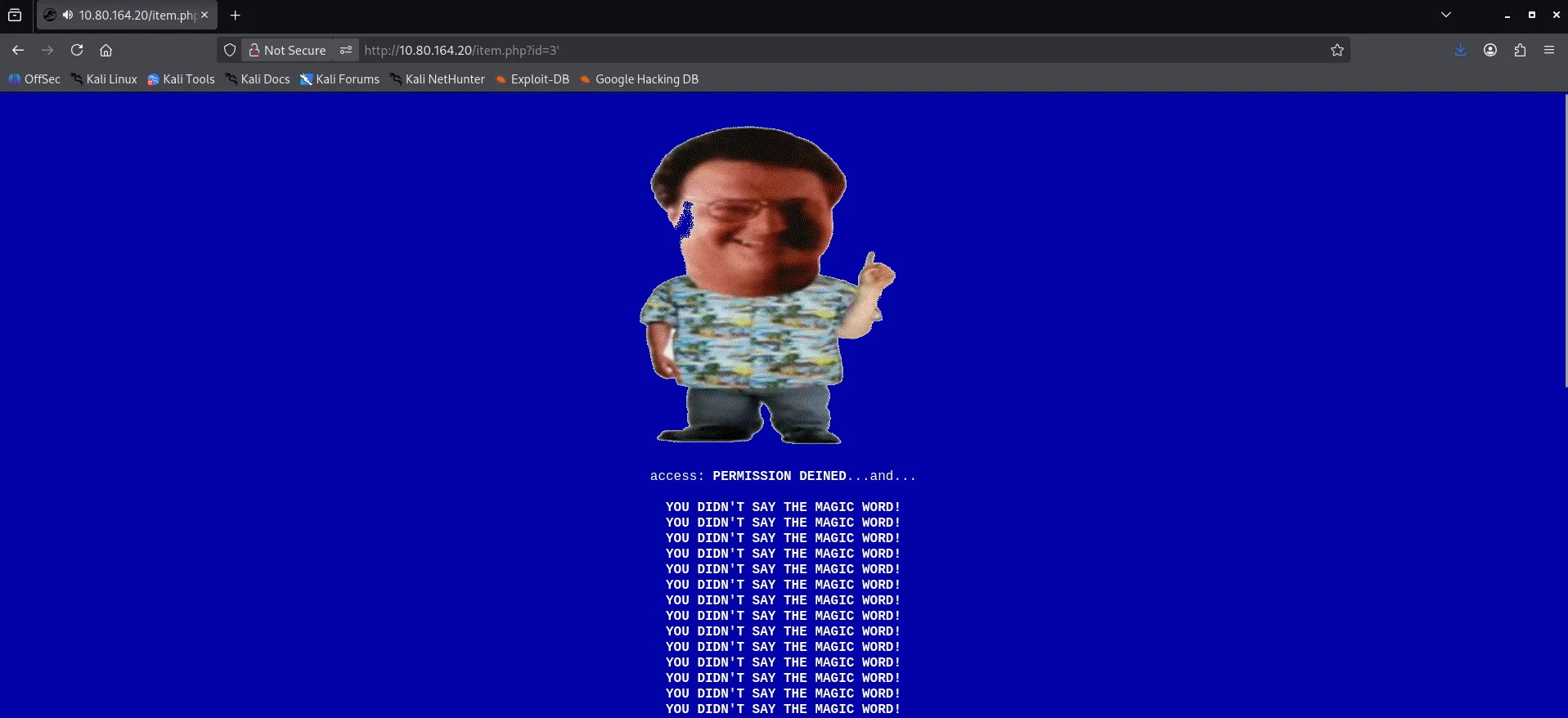Toggle the tracking protection shield

click(230, 50)
